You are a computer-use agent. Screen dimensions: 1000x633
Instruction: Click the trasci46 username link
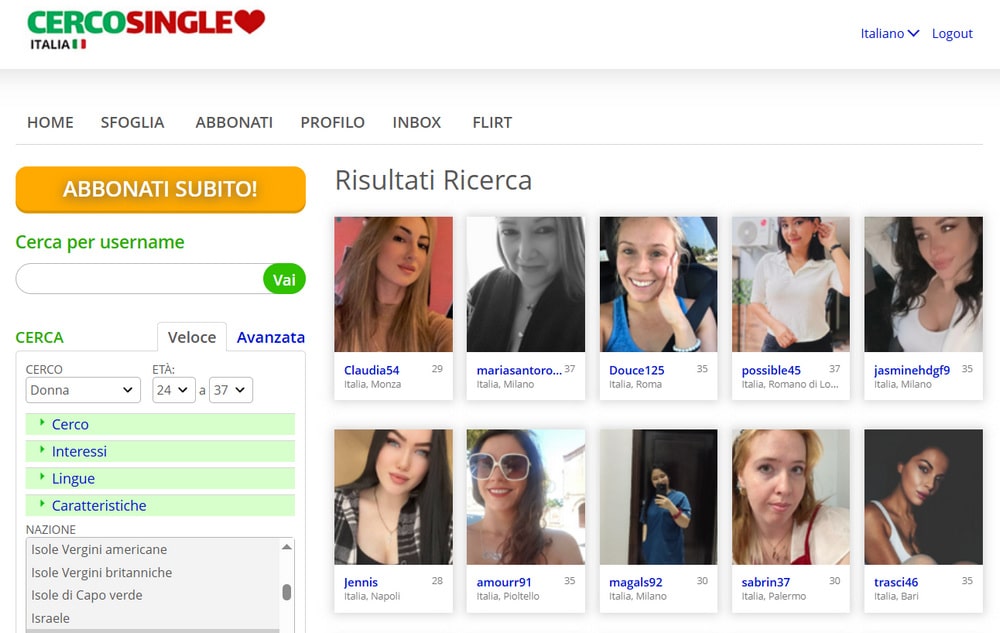896,582
